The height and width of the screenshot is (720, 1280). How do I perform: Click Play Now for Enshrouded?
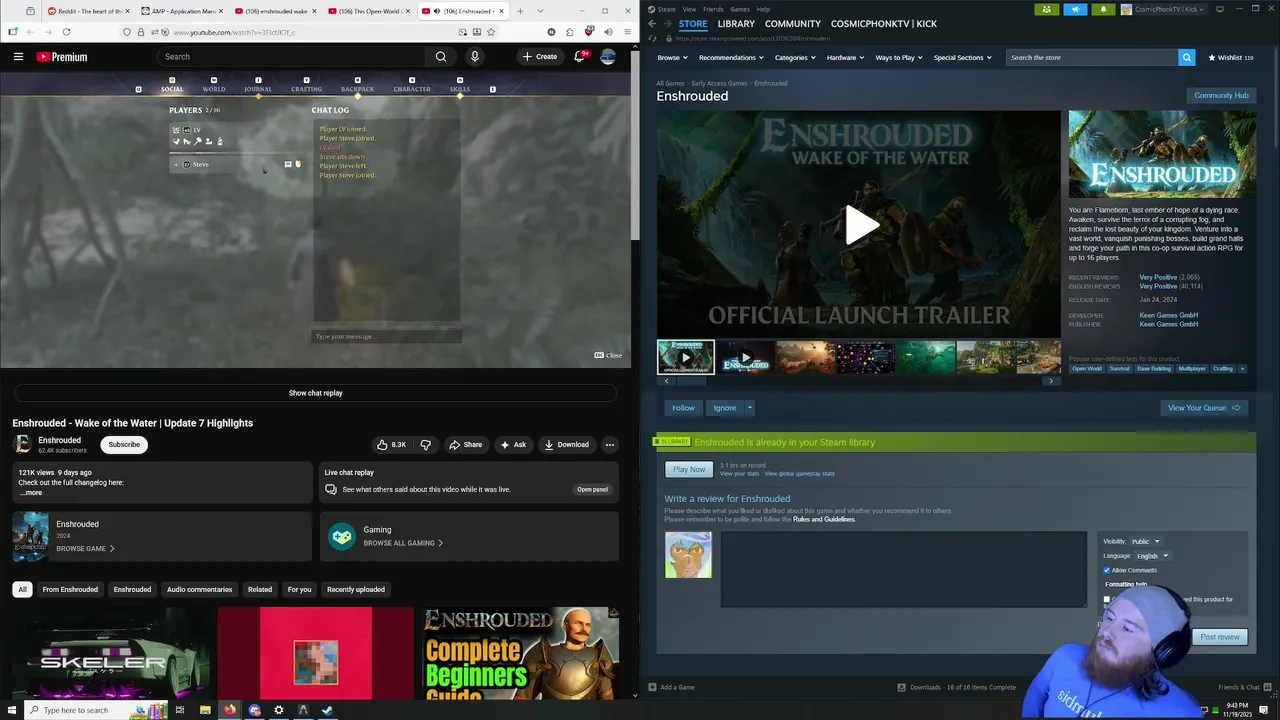click(689, 469)
